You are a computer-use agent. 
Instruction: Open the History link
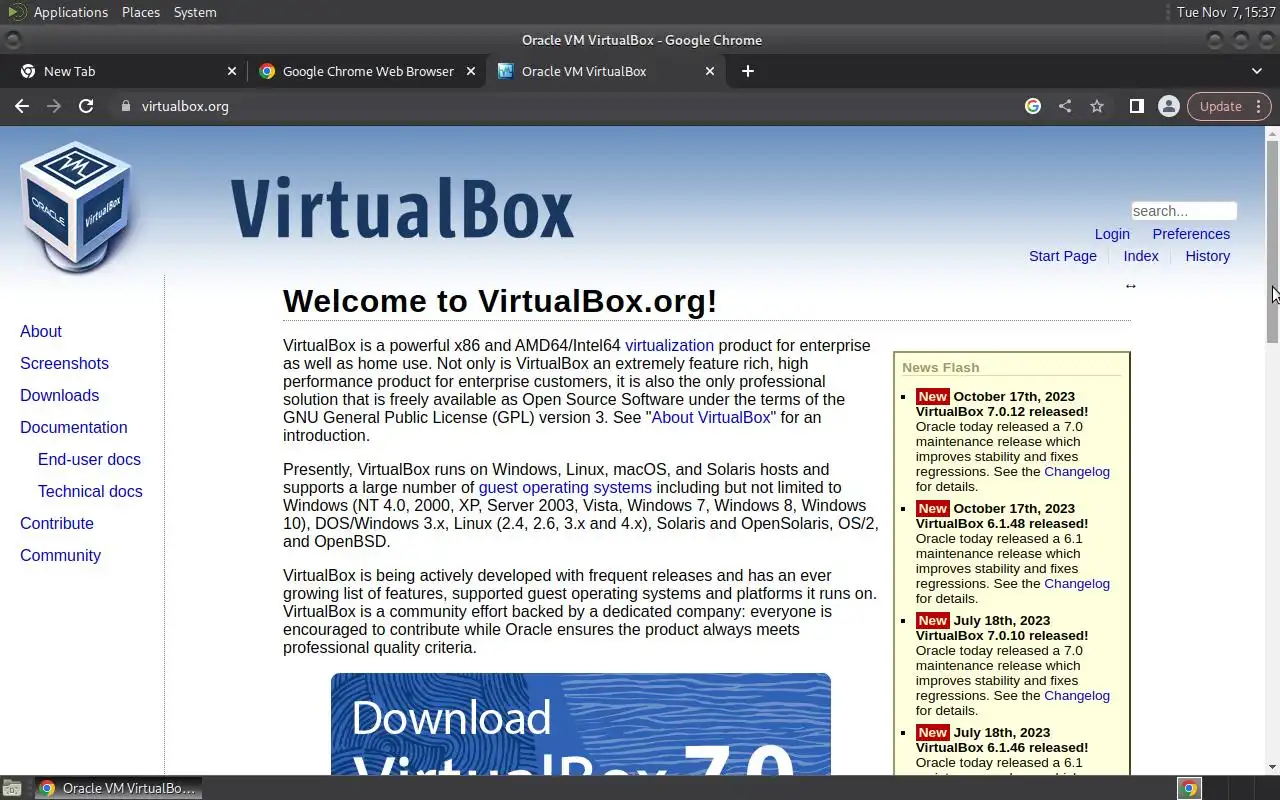(1208, 256)
